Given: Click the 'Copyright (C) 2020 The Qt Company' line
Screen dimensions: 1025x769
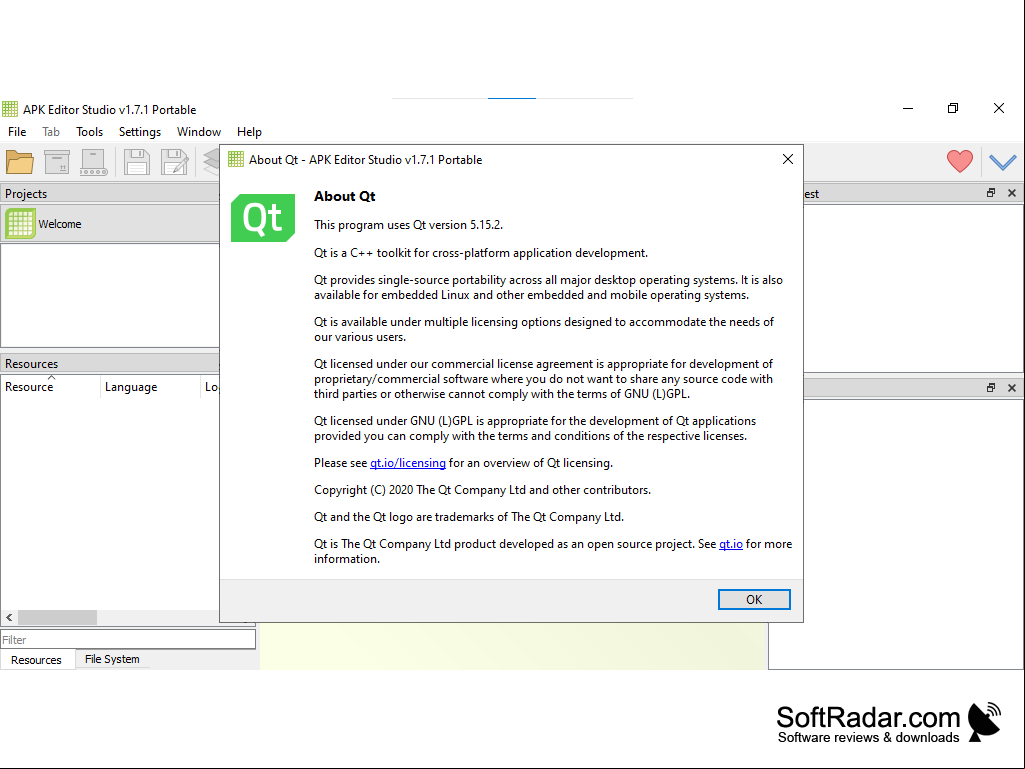Looking at the screenshot, I should (482, 490).
